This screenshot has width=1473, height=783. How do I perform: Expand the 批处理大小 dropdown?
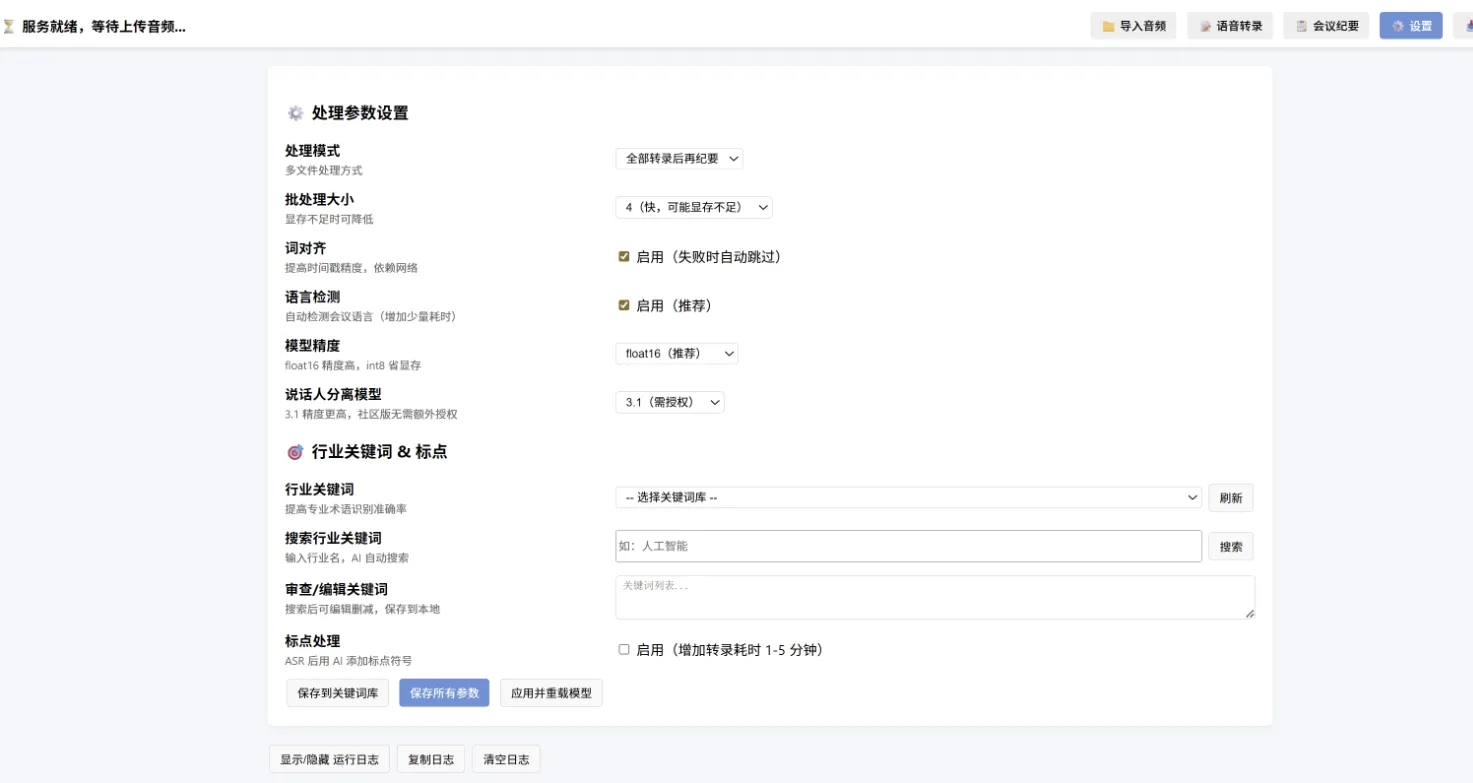point(694,207)
